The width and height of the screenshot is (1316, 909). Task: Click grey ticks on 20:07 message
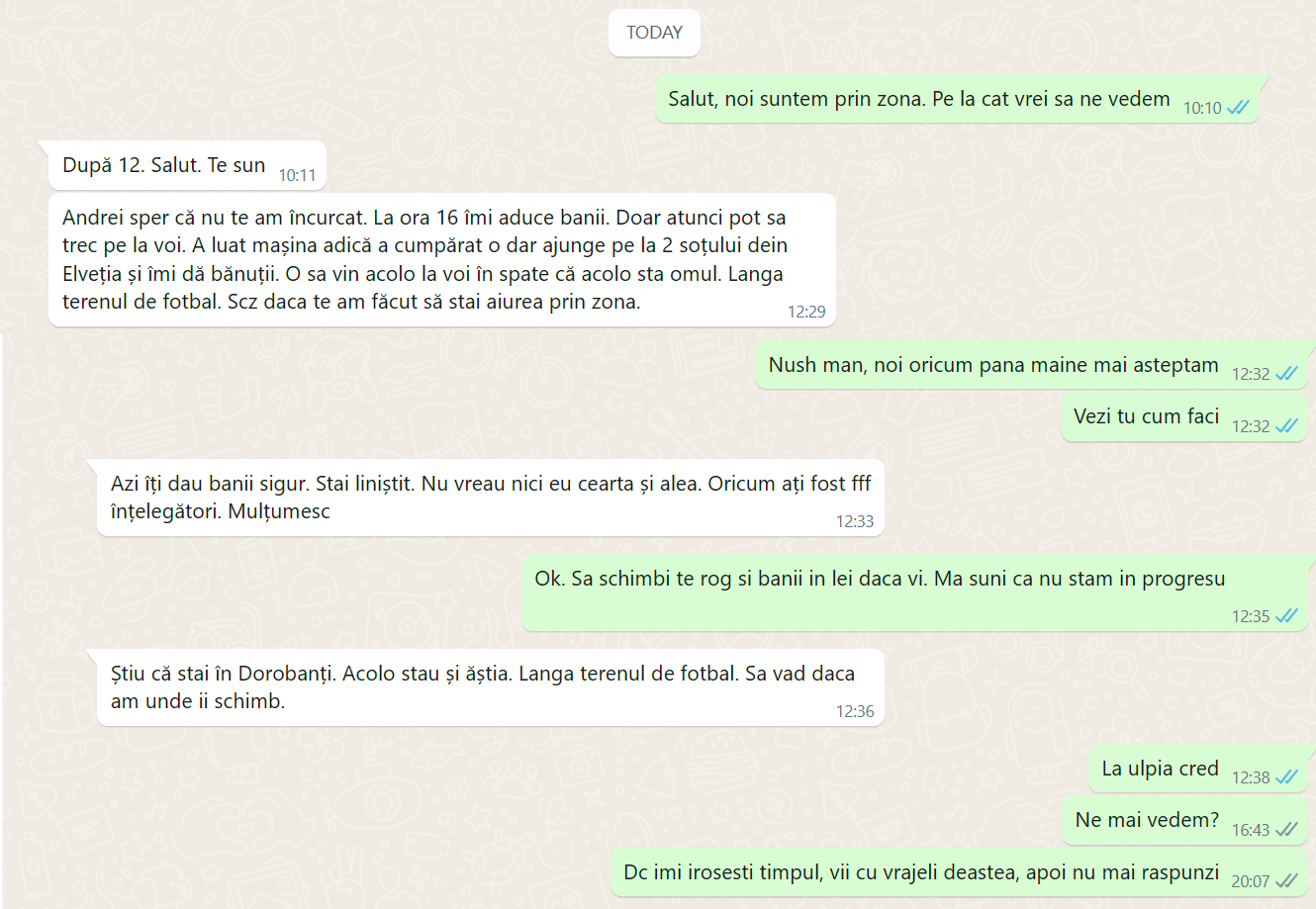(1286, 881)
